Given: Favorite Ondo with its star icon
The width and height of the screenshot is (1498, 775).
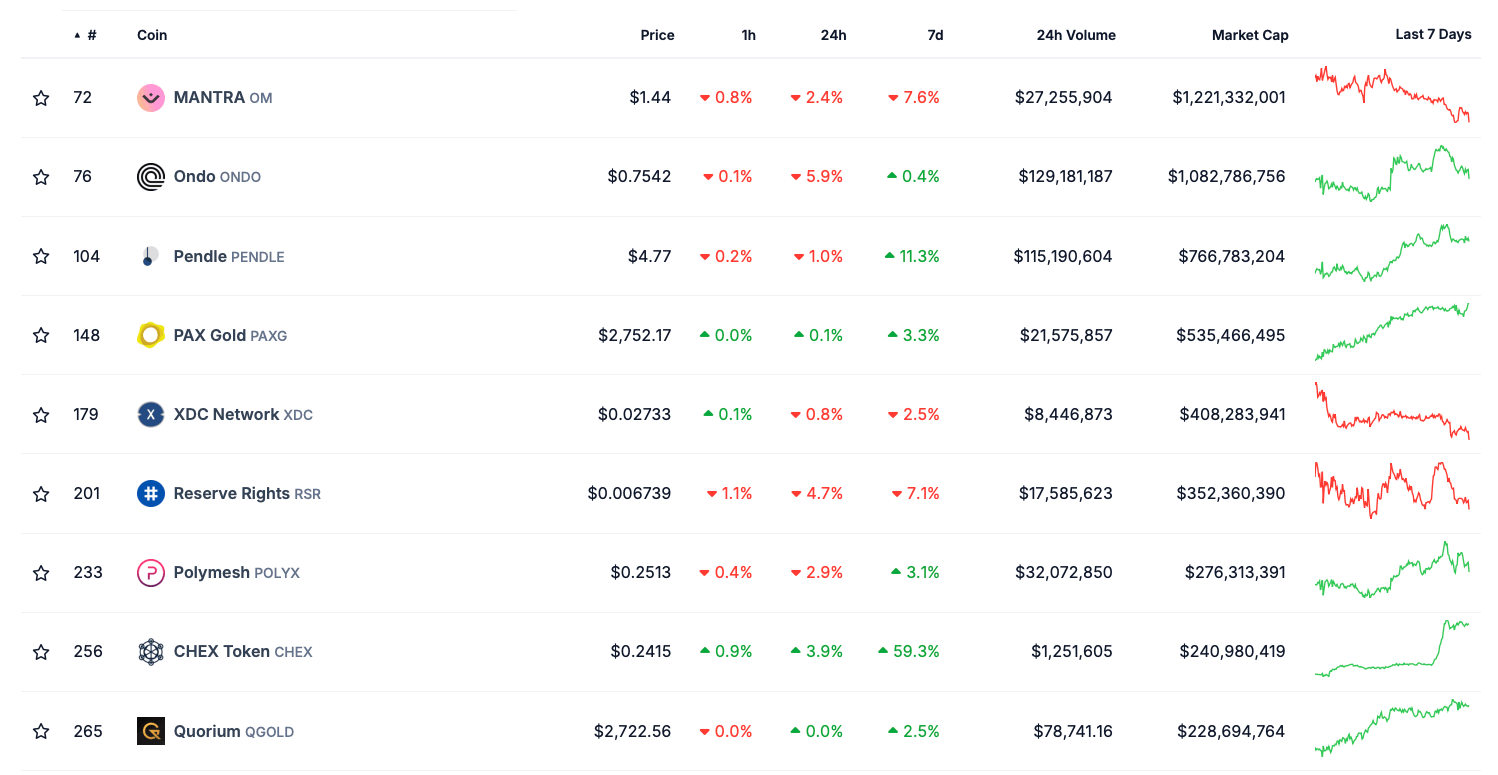Looking at the screenshot, I should [x=41, y=177].
